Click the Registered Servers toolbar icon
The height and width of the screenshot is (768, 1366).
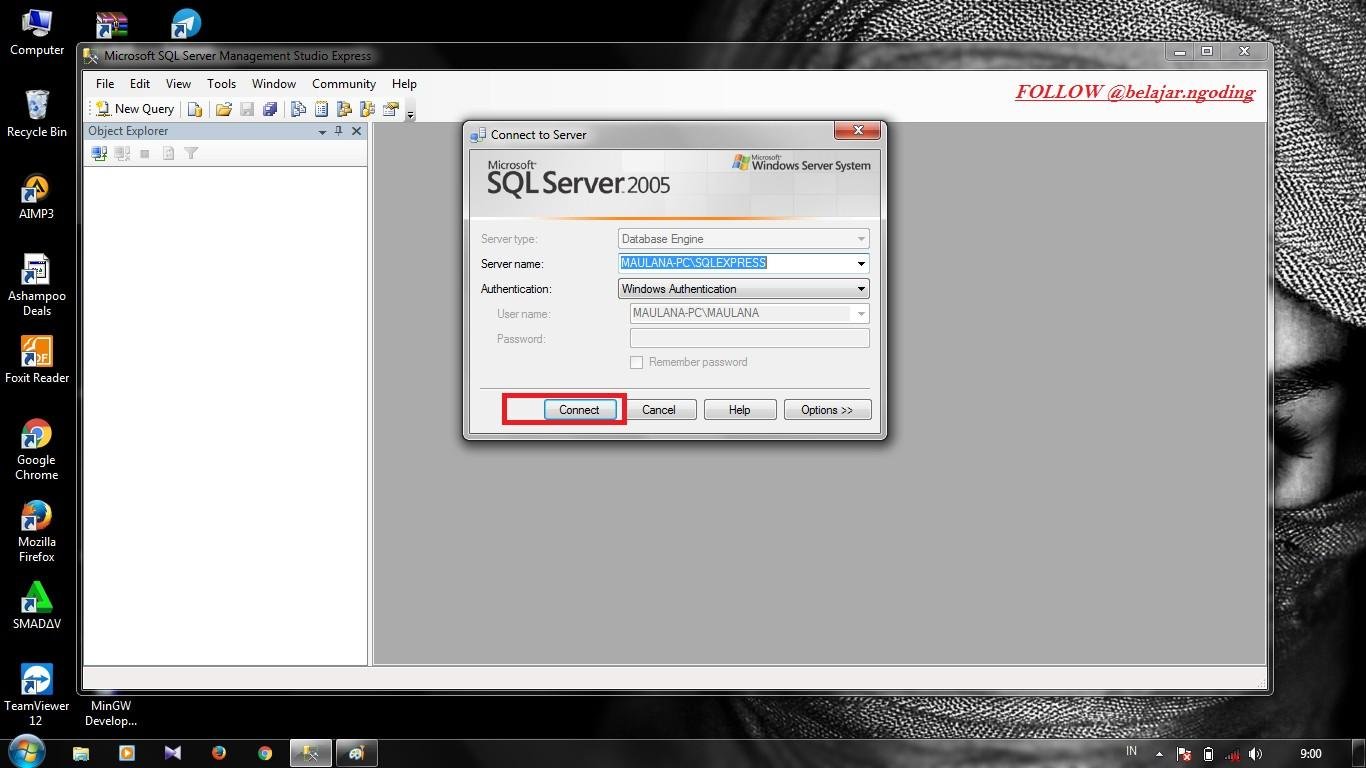point(298,109)
